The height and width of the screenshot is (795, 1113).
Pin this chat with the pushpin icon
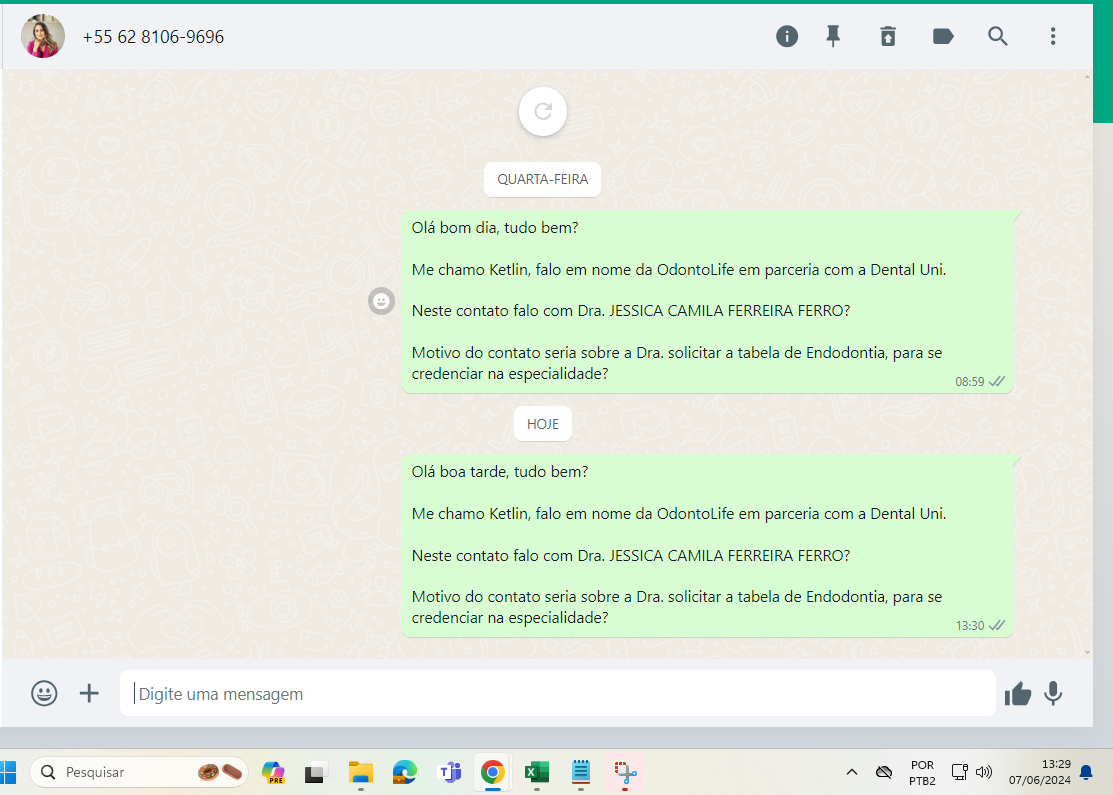(x=833, y=36)
